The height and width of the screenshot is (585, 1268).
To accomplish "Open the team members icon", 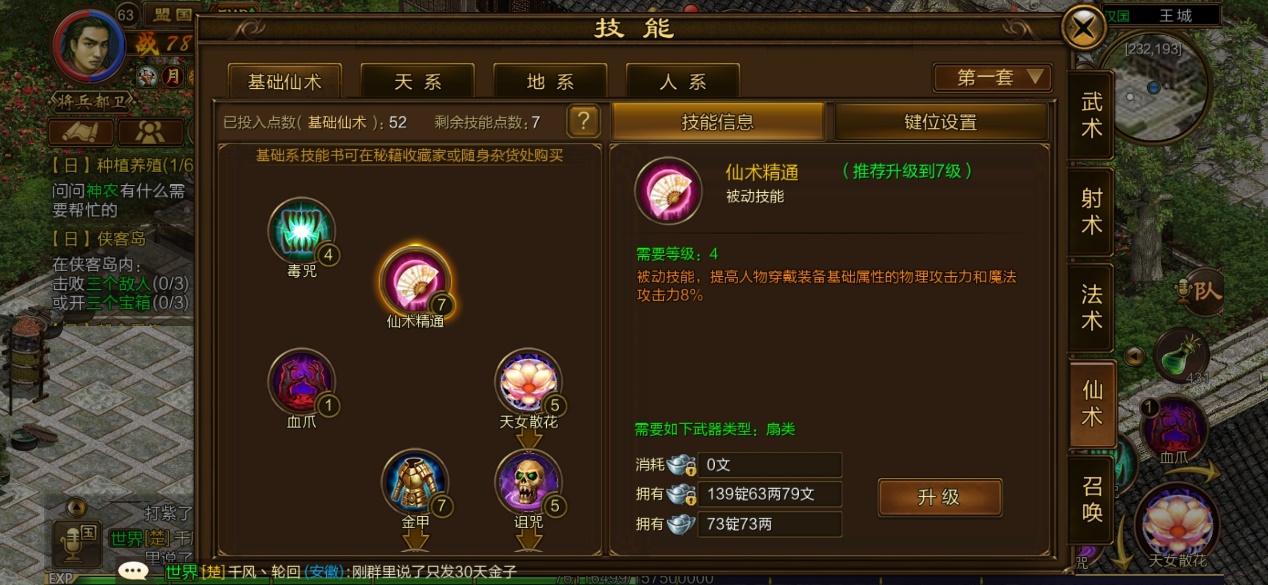I will 150,132.
